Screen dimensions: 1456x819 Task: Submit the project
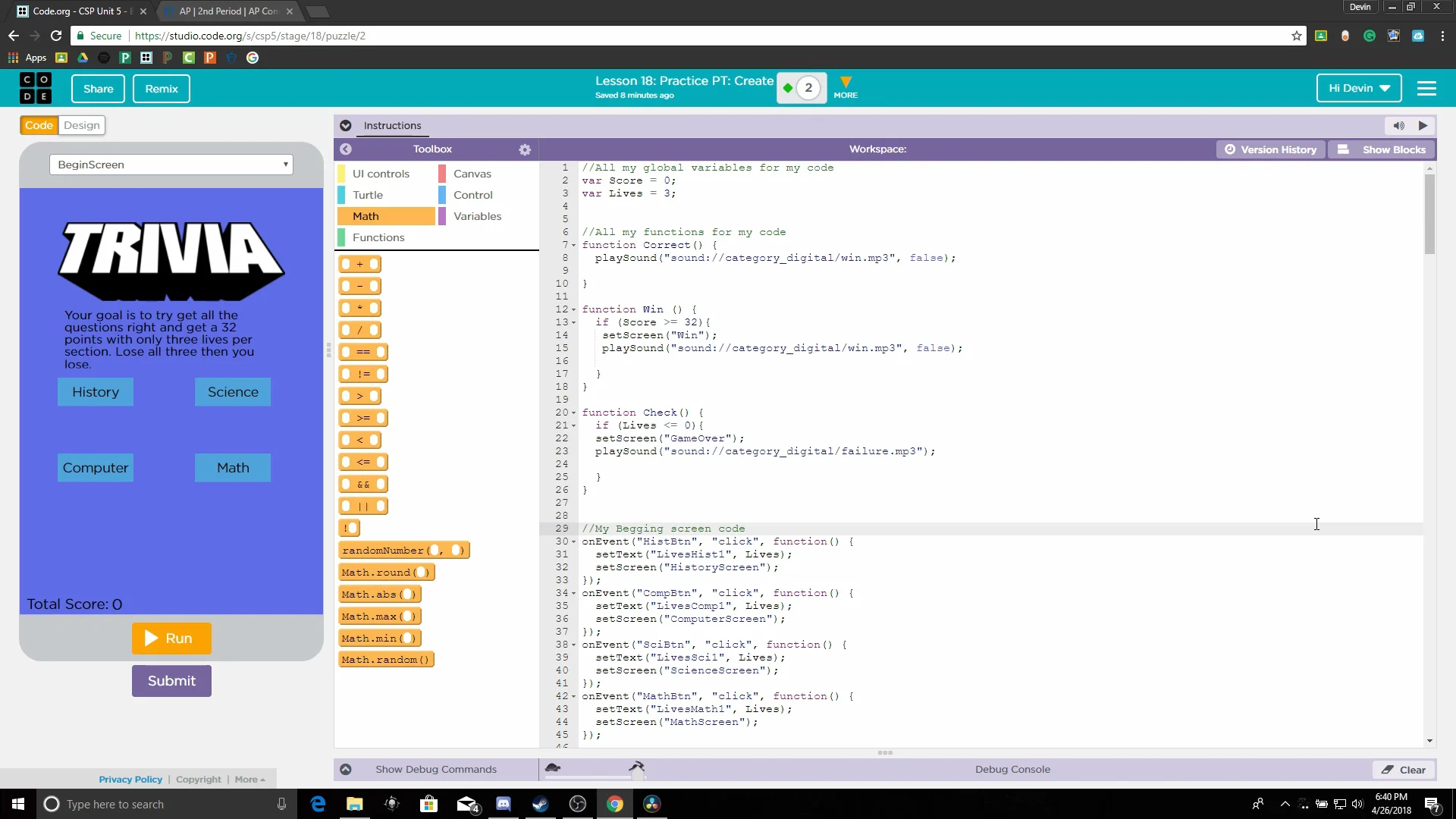pos(171,680)
